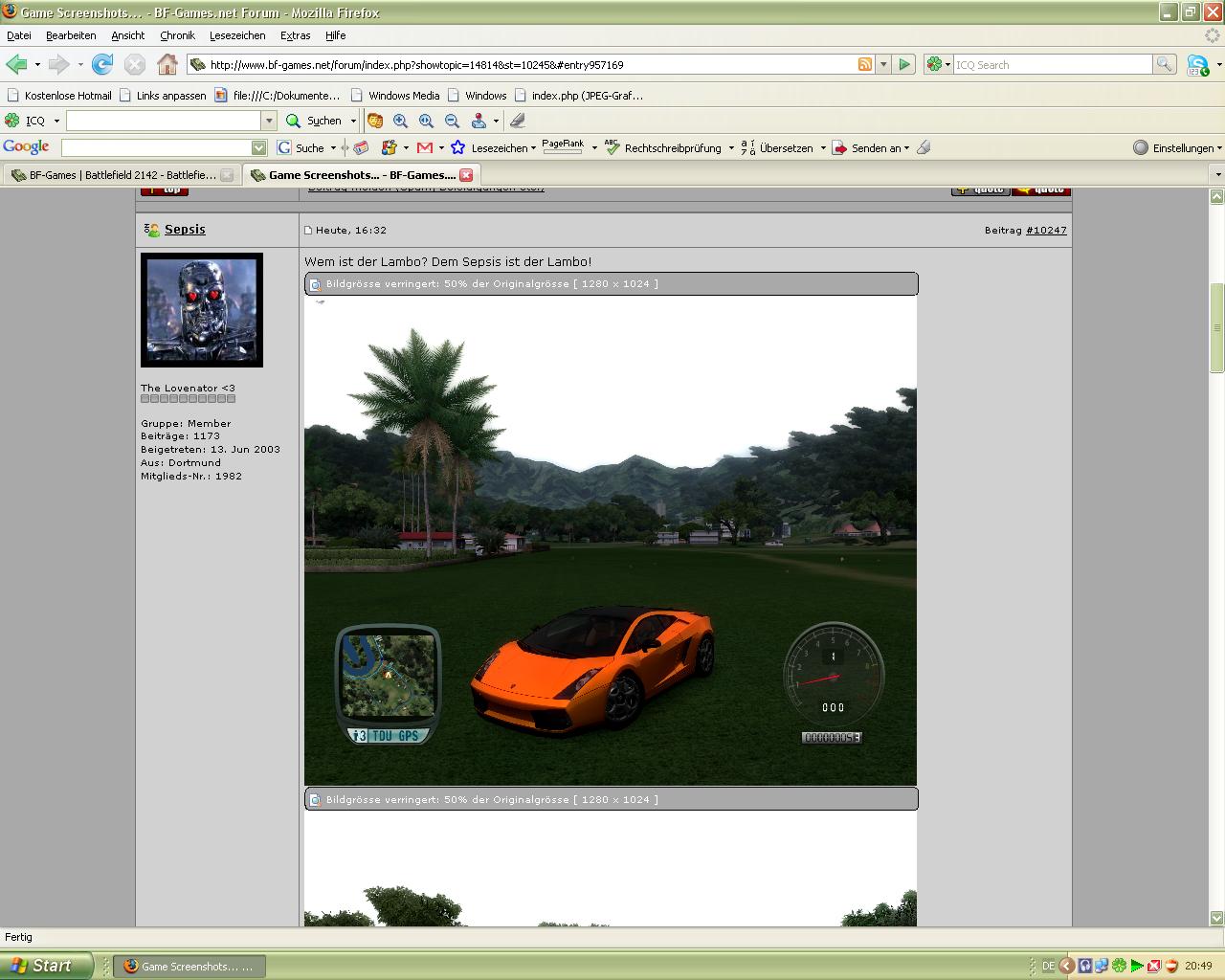Click the Game Screenshots taskbar button
The height and width of the screenshot is (980, 1225).
(x=189, y=967)
